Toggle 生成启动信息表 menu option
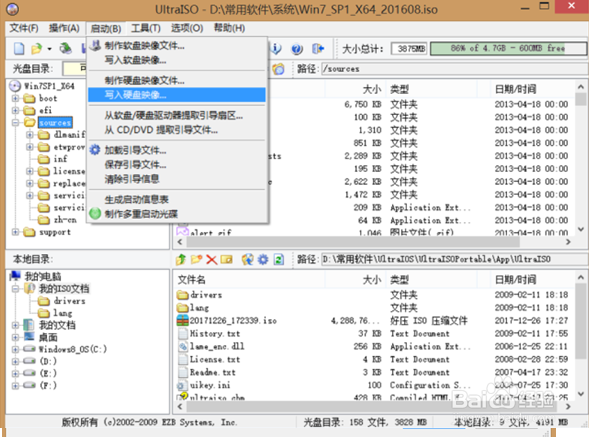The image size is (589, 439). 177,199
